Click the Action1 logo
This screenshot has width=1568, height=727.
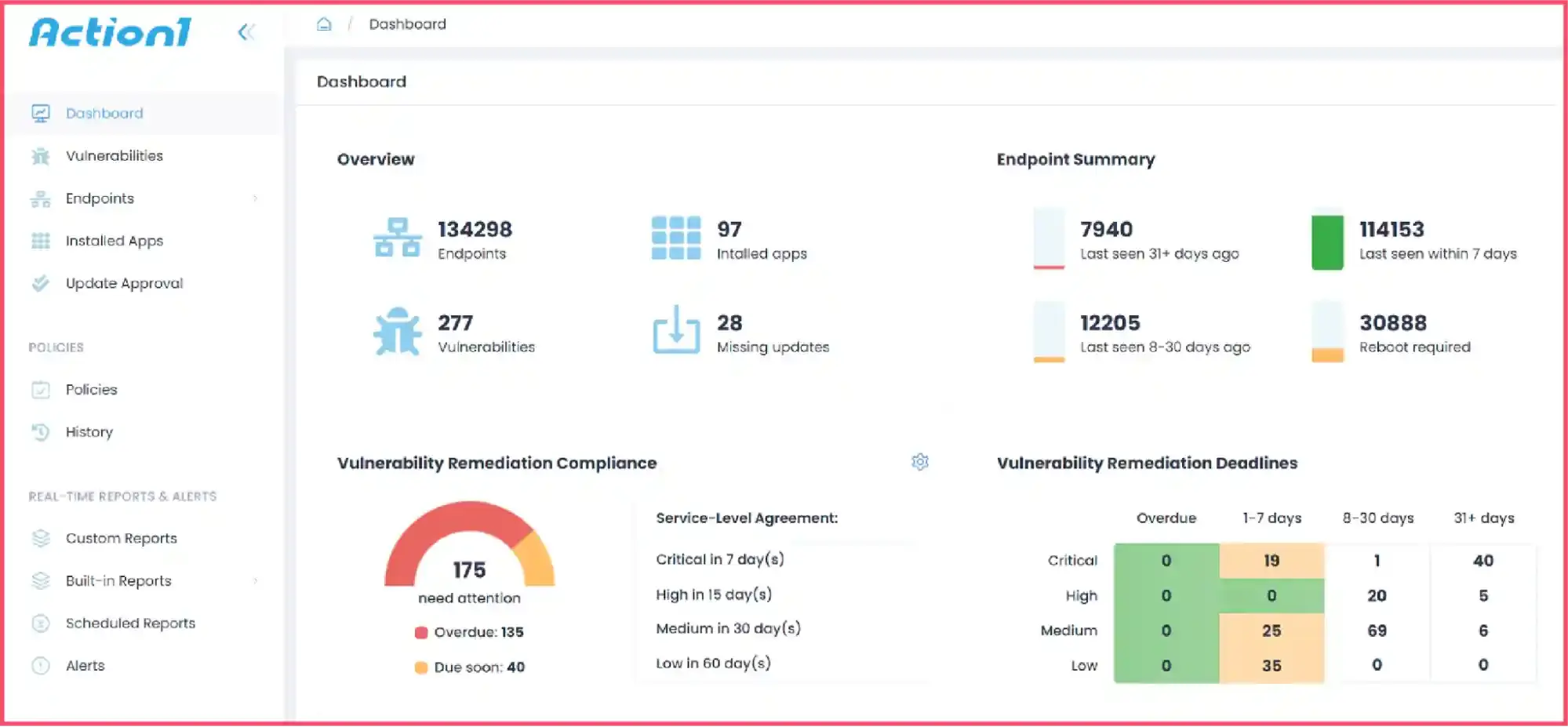coord(110,32)
